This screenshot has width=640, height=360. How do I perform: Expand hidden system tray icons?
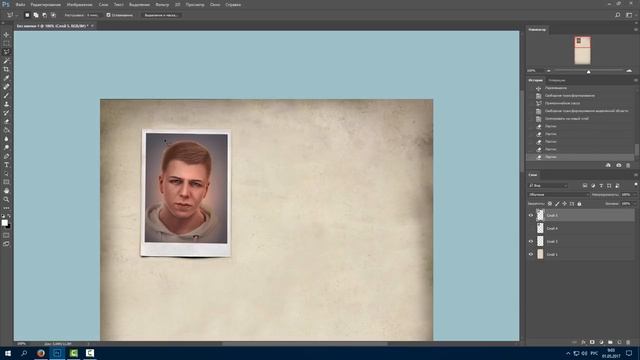click(568, 353)
